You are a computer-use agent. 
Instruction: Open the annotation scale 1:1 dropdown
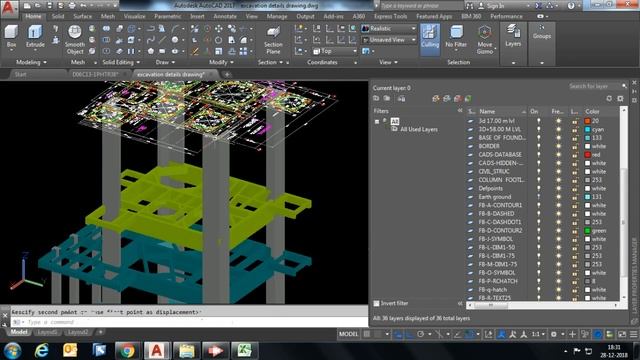point(538,334)
